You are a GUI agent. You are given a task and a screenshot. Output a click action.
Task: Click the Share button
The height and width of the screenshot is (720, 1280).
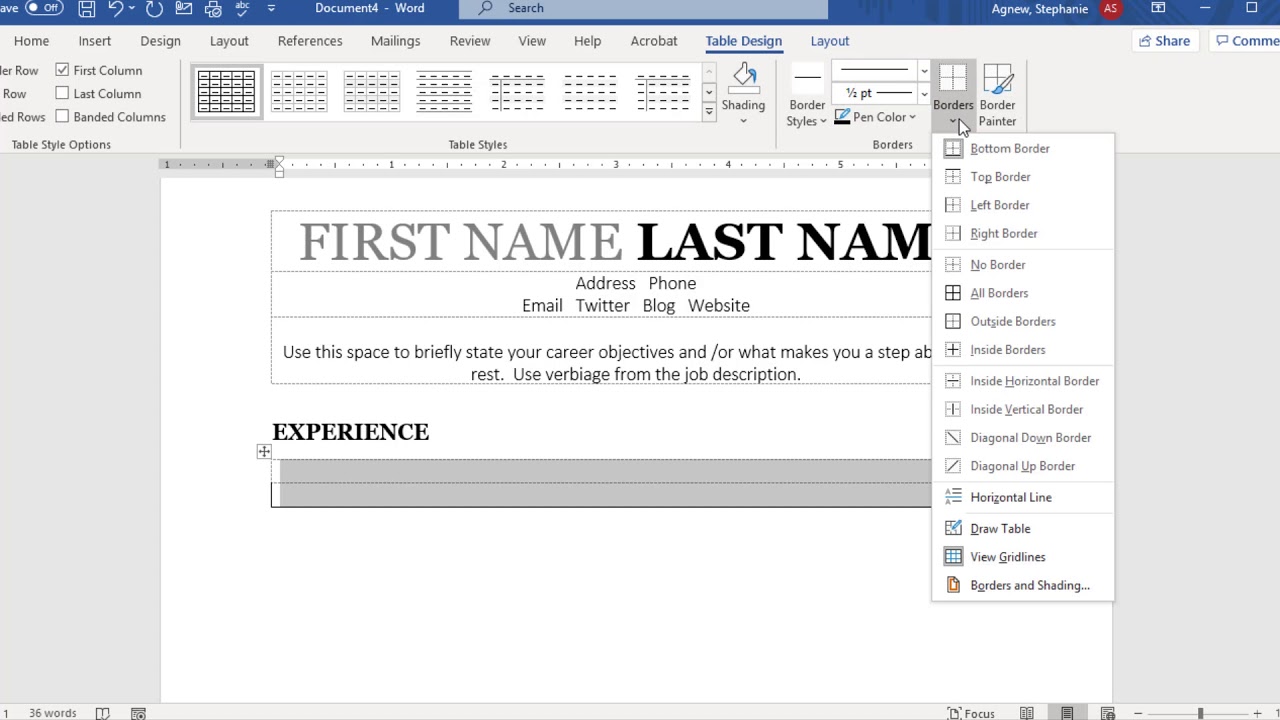(1163, 41)
